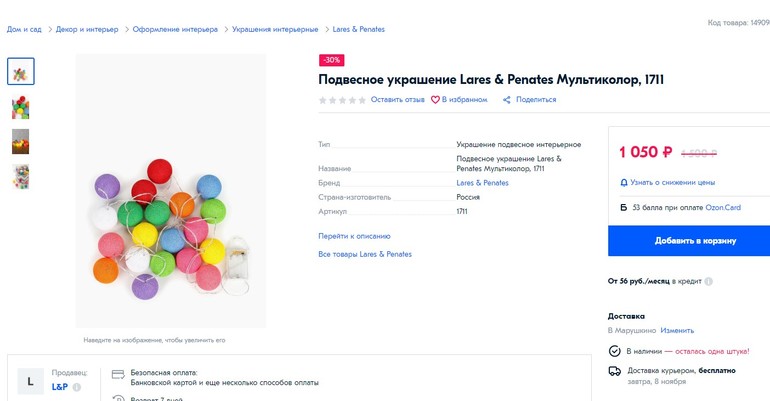Click Изменить to change the delivery location
Screen dimensions: 770x401
[677, 330]
